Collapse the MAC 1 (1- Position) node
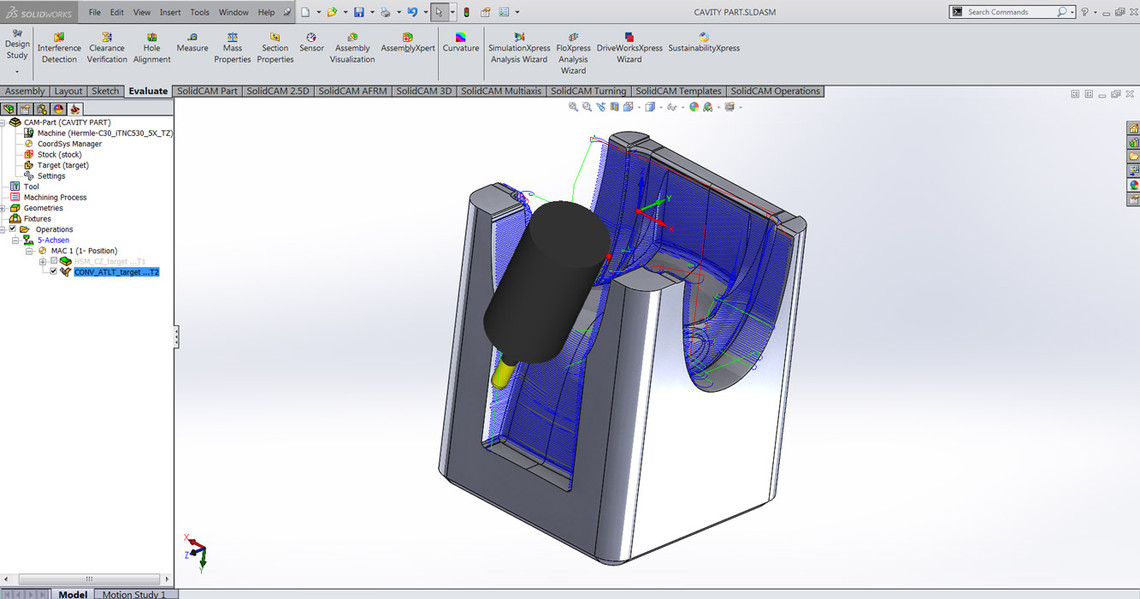1140x599 pixels. tap(29, 251)
